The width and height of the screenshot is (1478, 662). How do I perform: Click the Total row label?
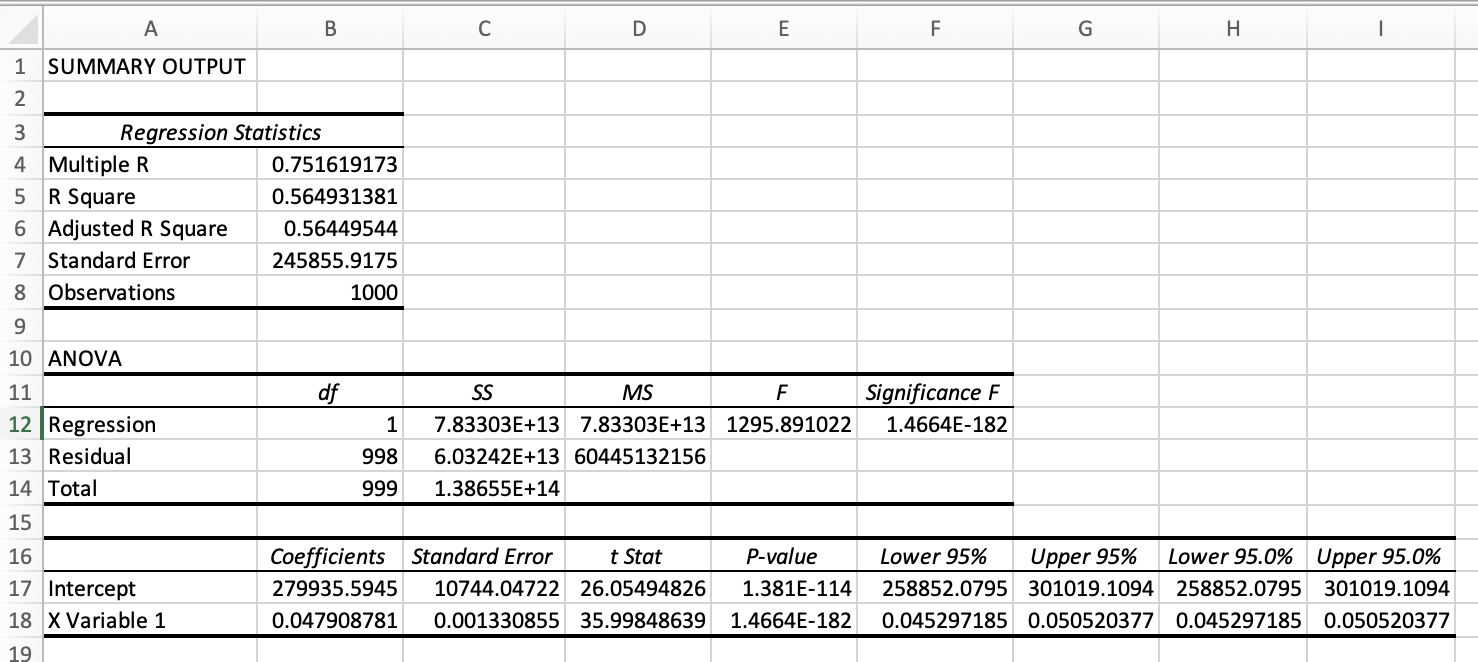click(149, 489)
